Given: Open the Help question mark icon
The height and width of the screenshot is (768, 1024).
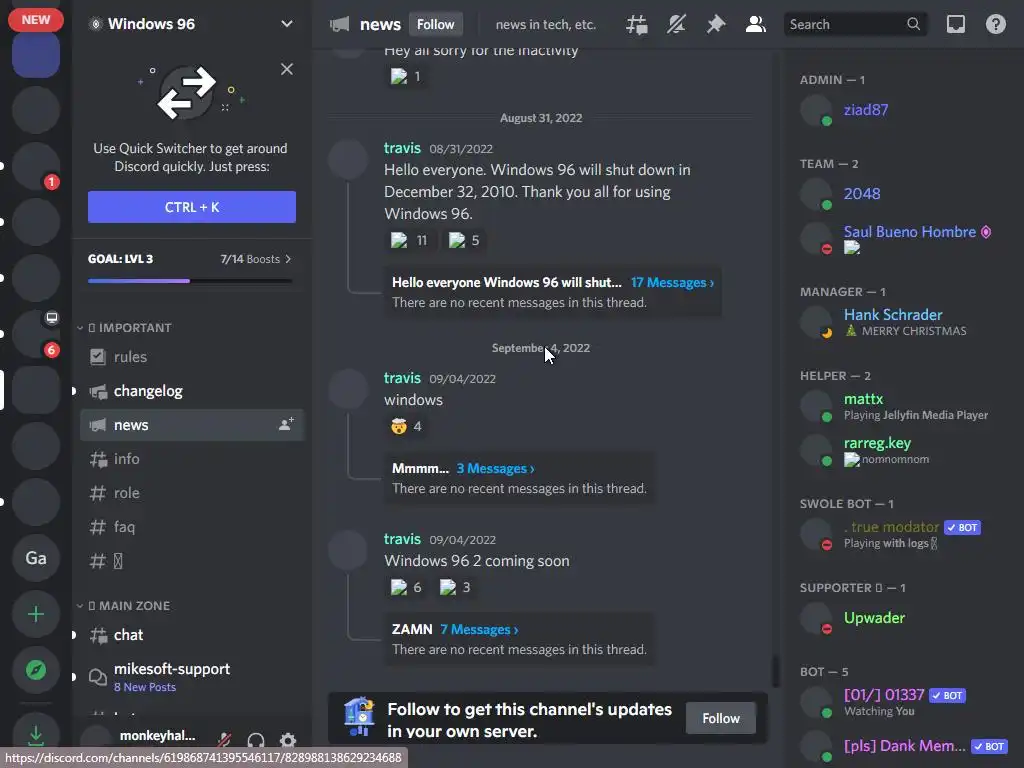Looking at the screenshot, I should click(995, 25).
